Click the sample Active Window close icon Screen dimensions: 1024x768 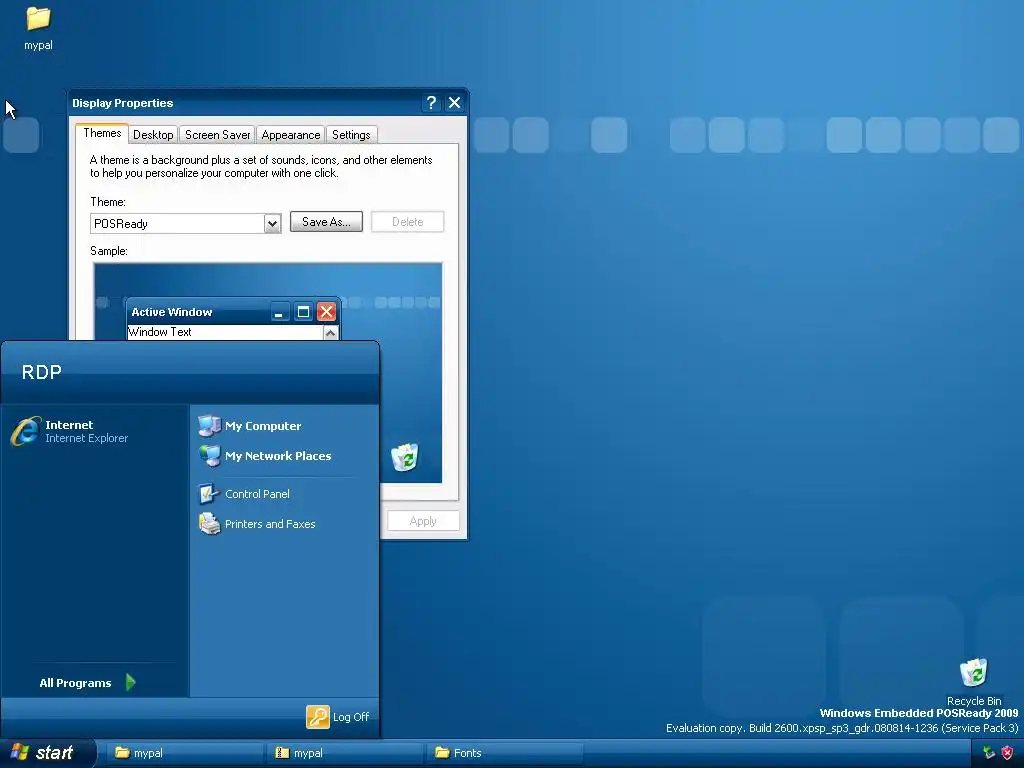tap(327, 312)
